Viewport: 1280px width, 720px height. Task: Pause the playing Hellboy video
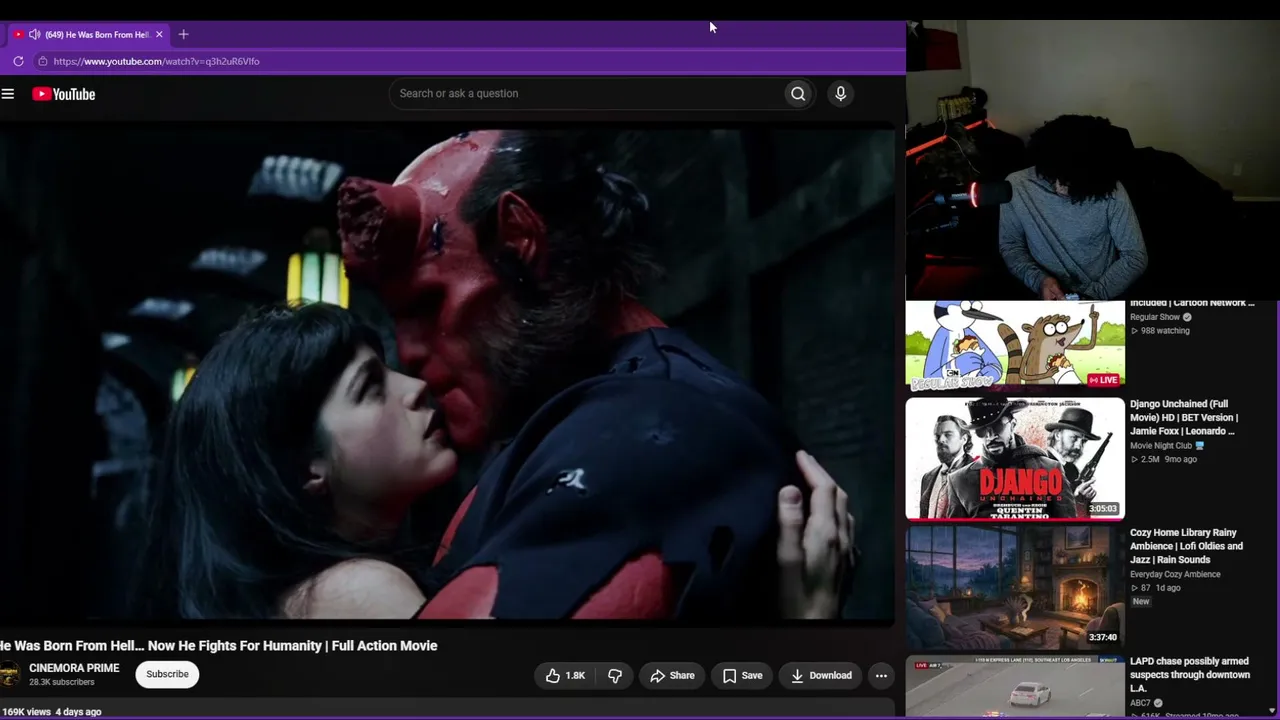click(447, 375)
